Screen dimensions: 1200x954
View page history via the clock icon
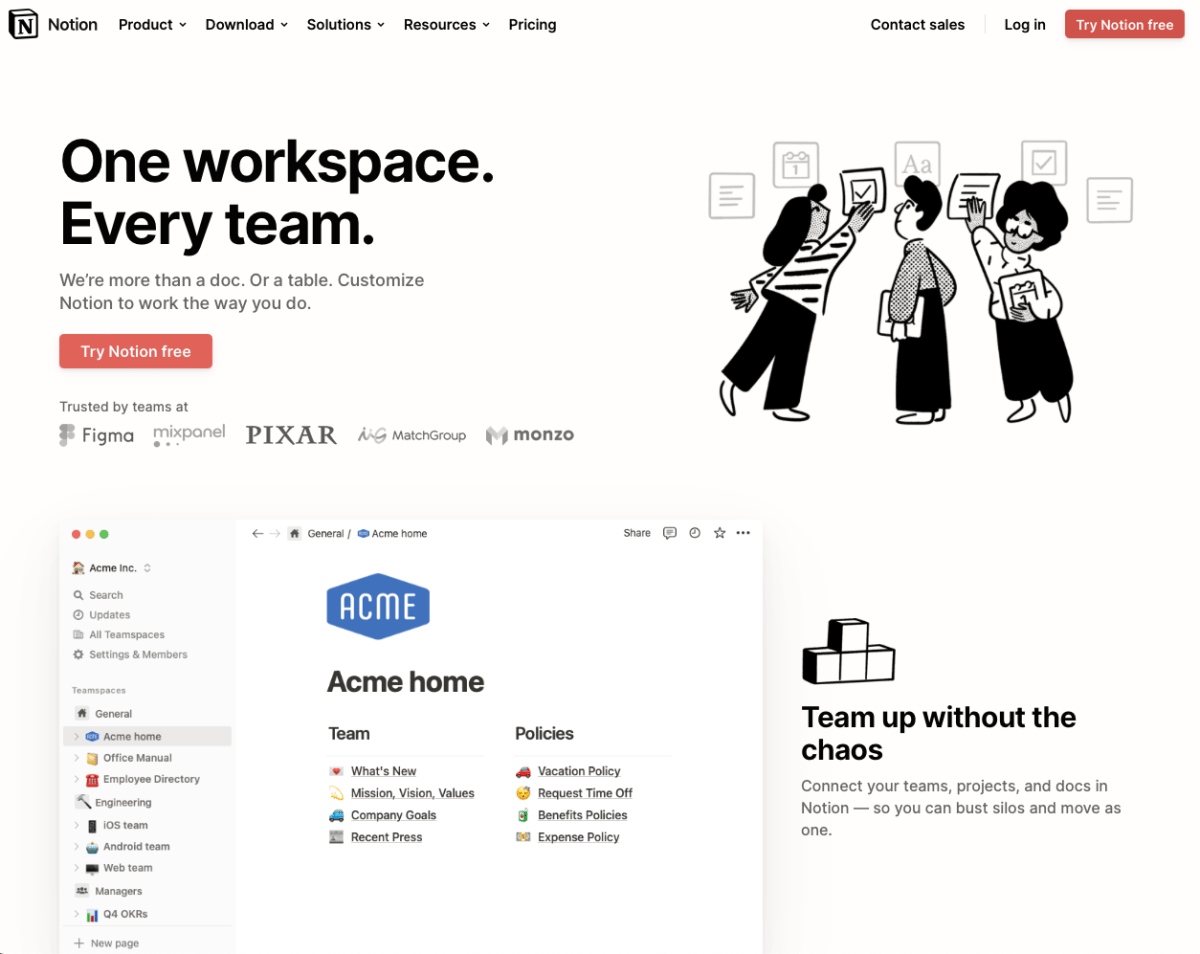click(x=694, y=533)
